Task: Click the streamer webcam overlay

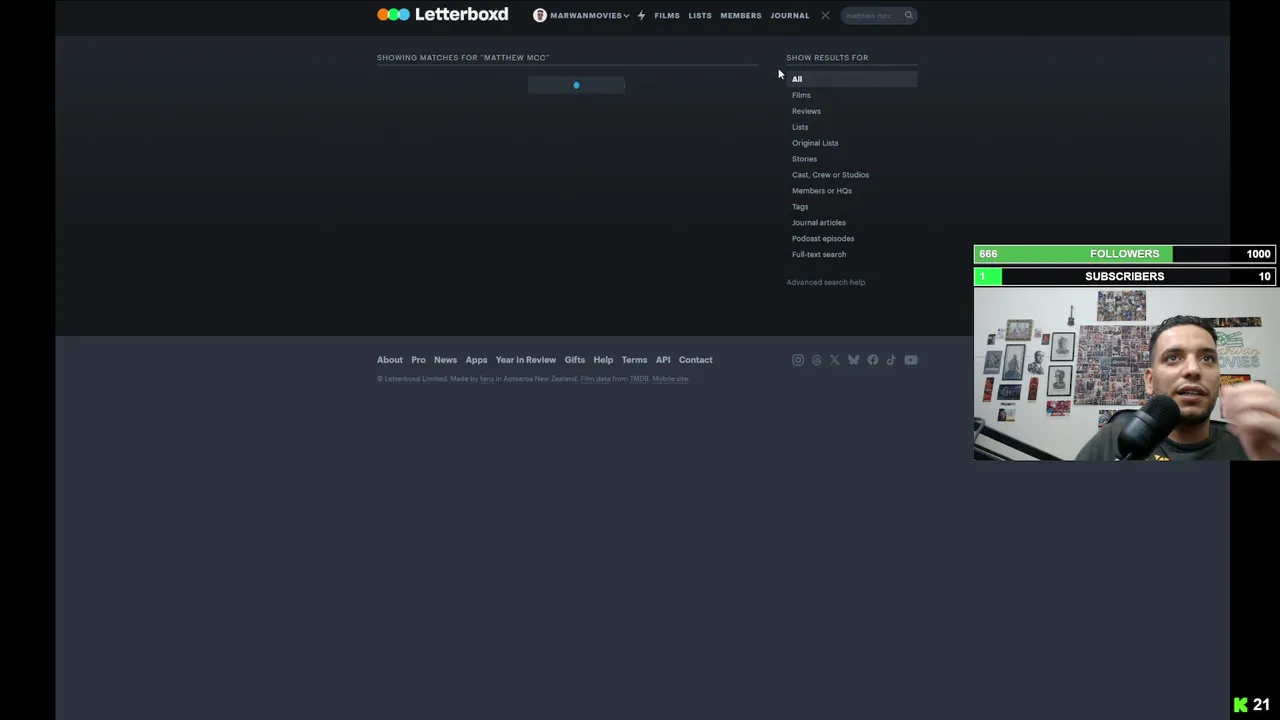Action: [1126, 374]
